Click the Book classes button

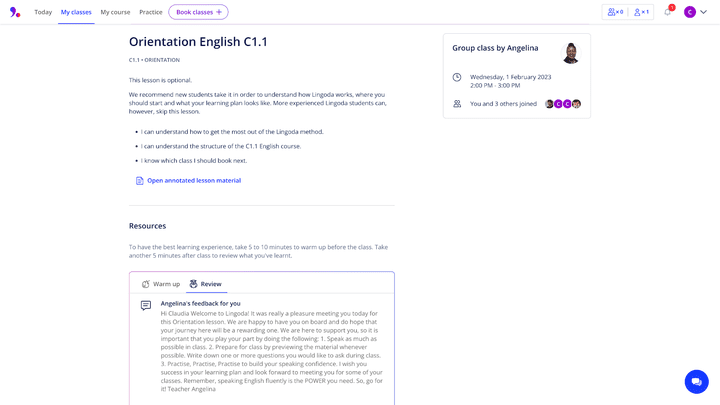(198, 12)
